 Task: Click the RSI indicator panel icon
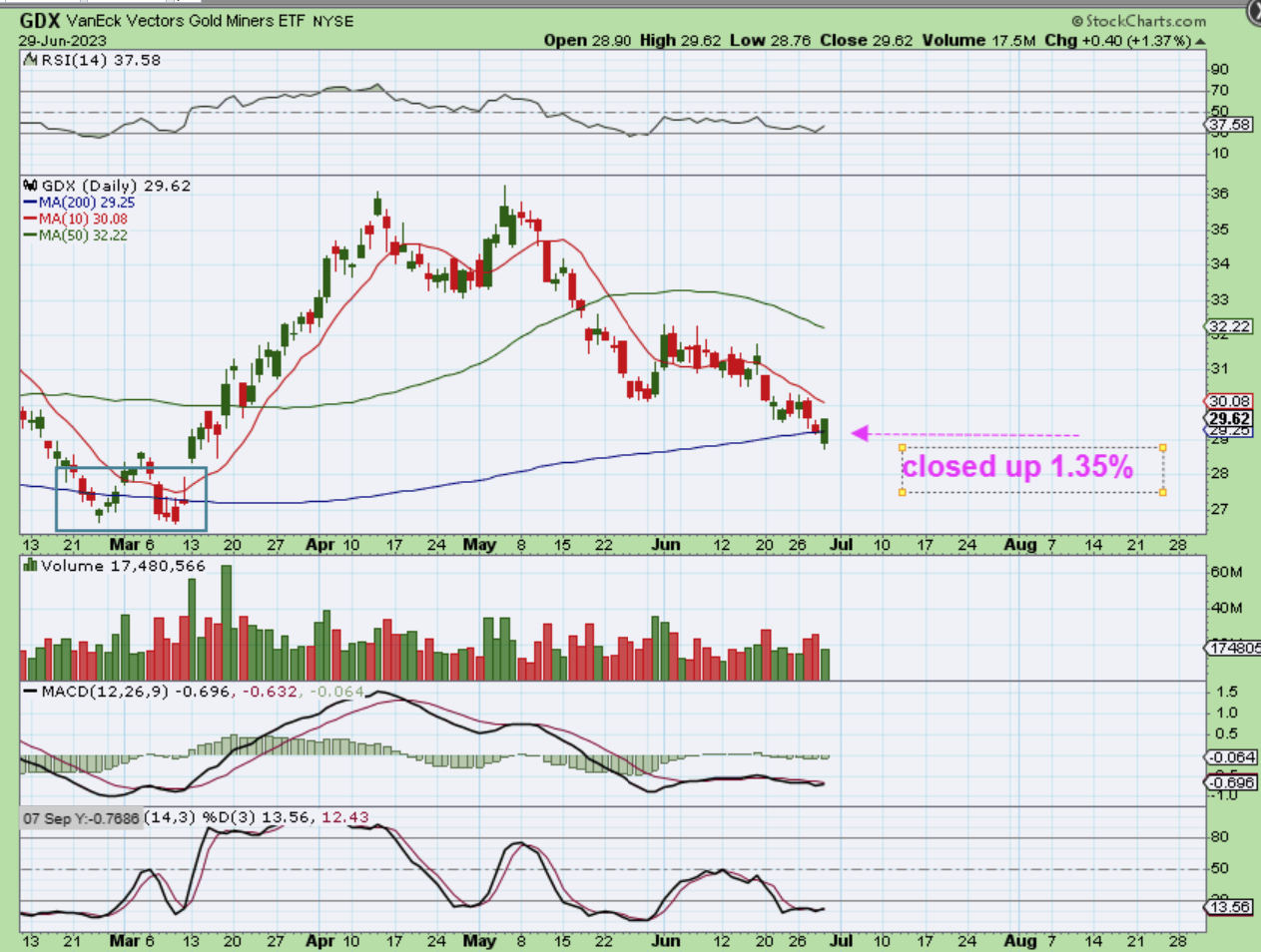(30, 61)
